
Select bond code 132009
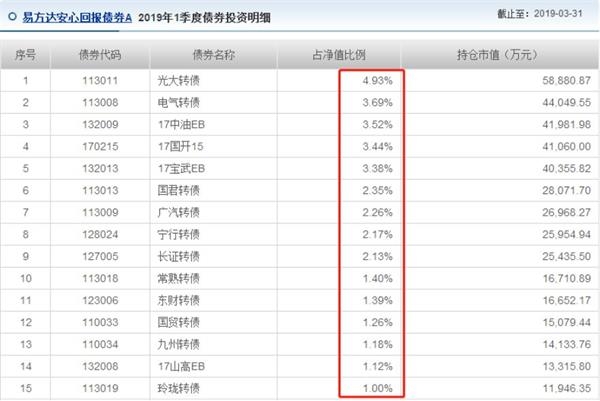click(100, 125)
